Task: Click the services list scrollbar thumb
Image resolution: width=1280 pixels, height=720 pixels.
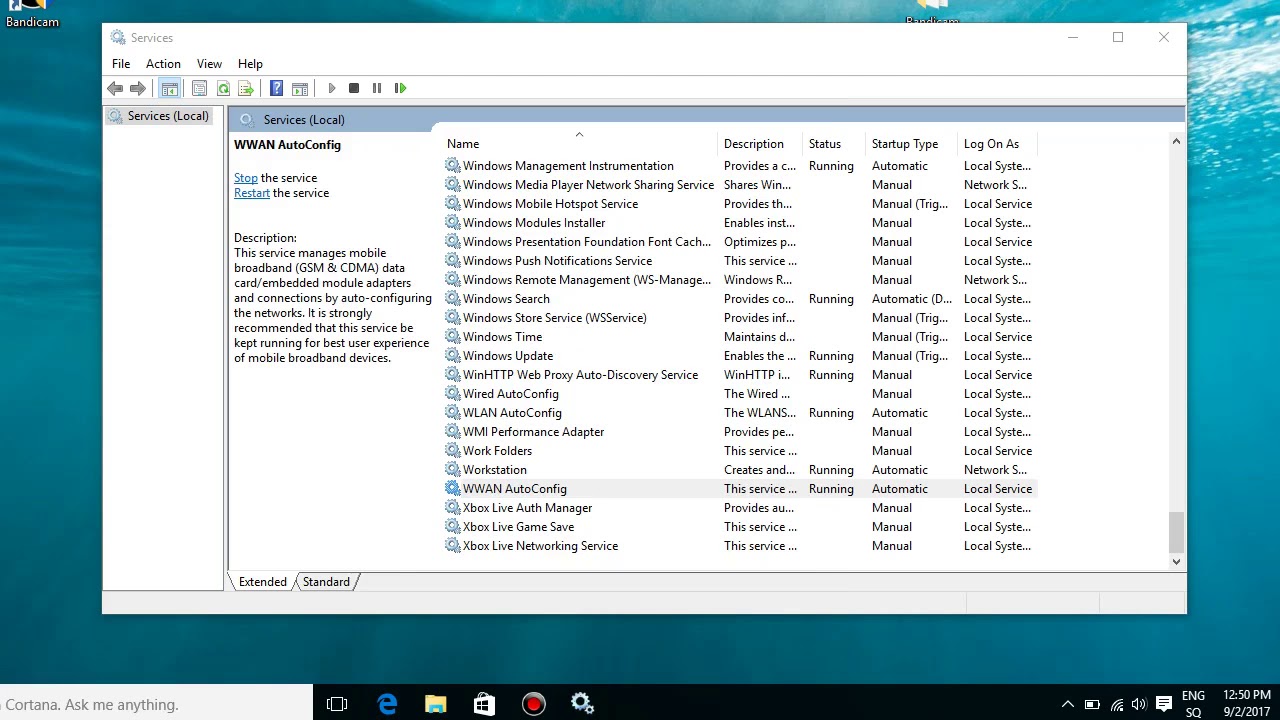Action: click(1176, 531)
